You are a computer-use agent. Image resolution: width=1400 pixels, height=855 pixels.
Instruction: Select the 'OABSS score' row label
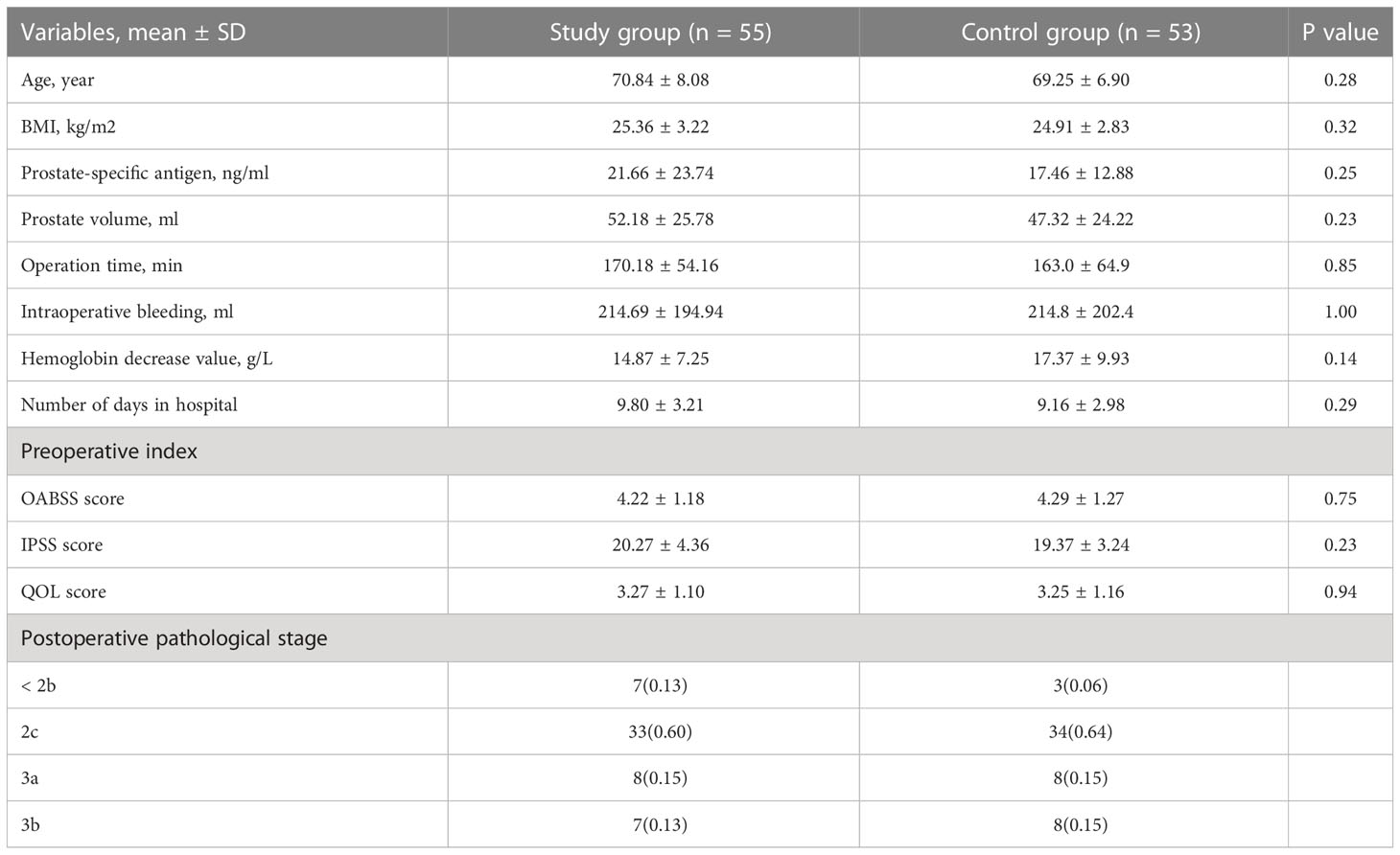pyautogui.click(x=73, y=498)
